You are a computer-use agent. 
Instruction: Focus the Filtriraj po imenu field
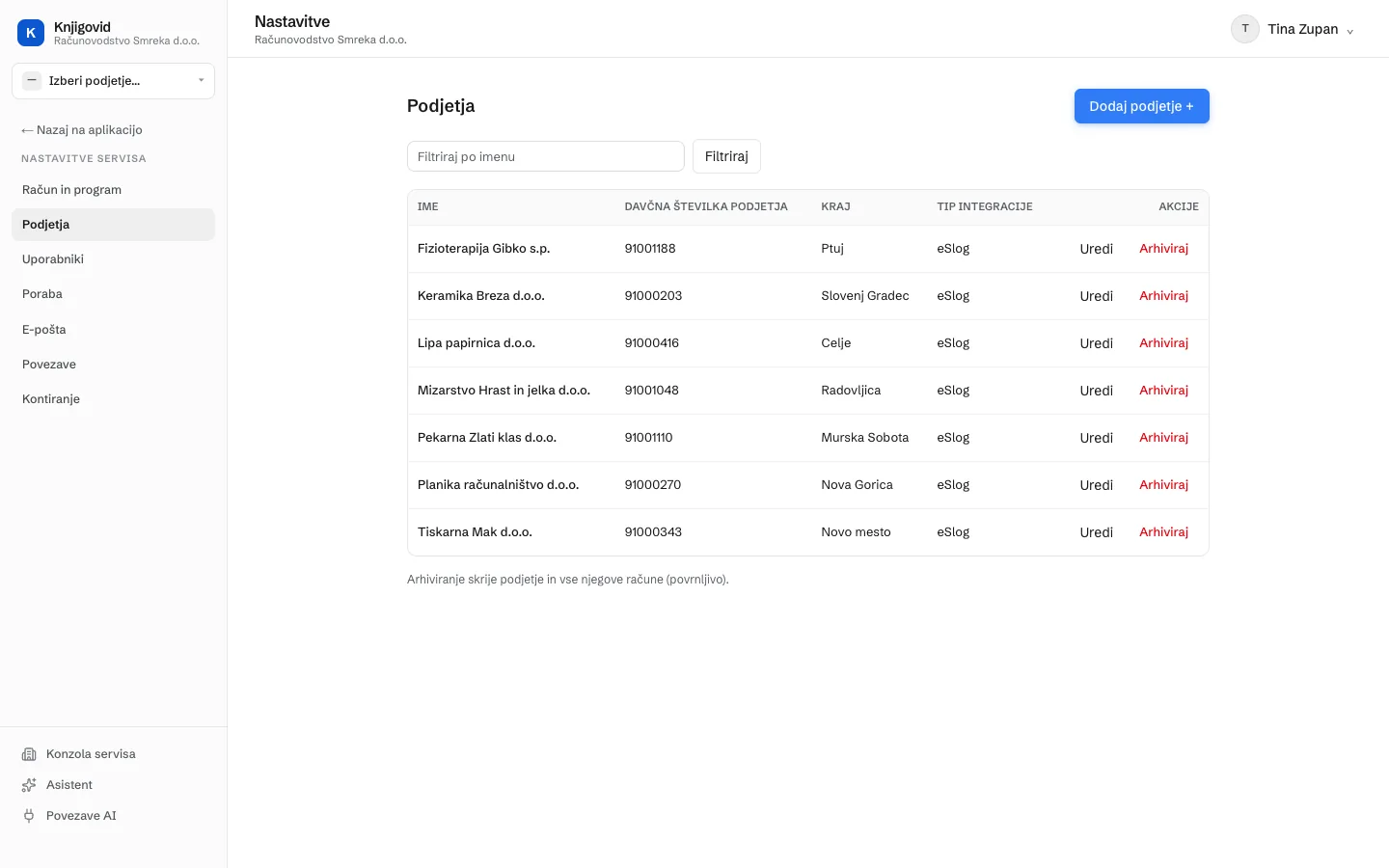pos(546,156)
